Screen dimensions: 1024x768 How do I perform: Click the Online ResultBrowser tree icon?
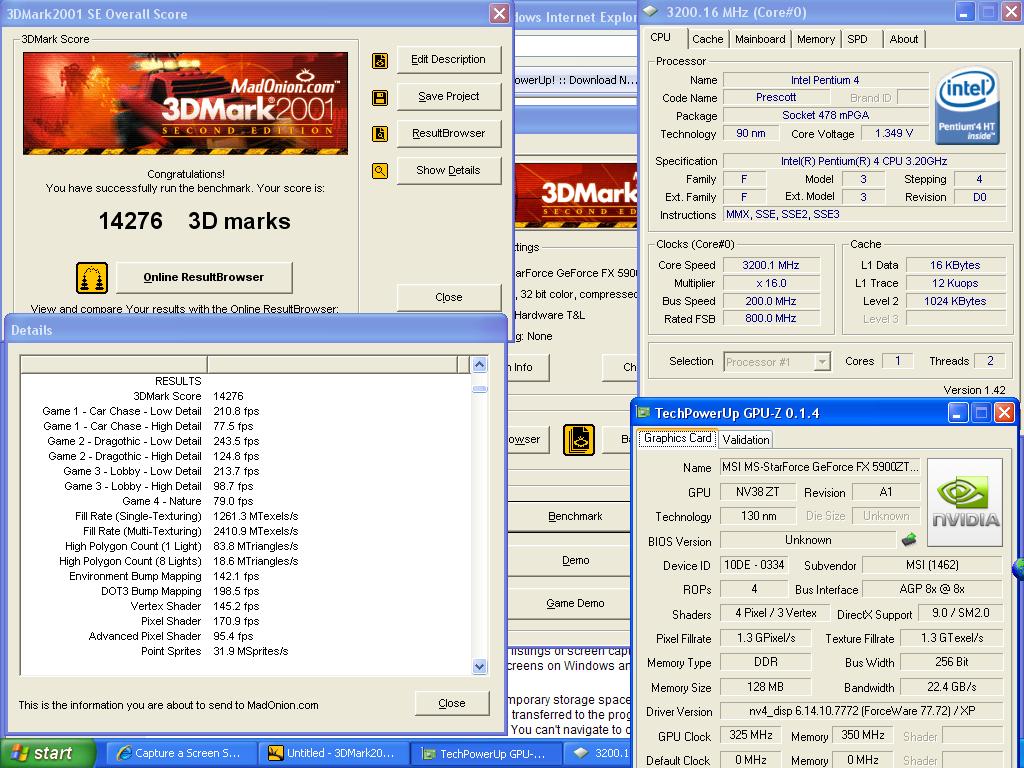pyautogui.click(x=92, y=278)
